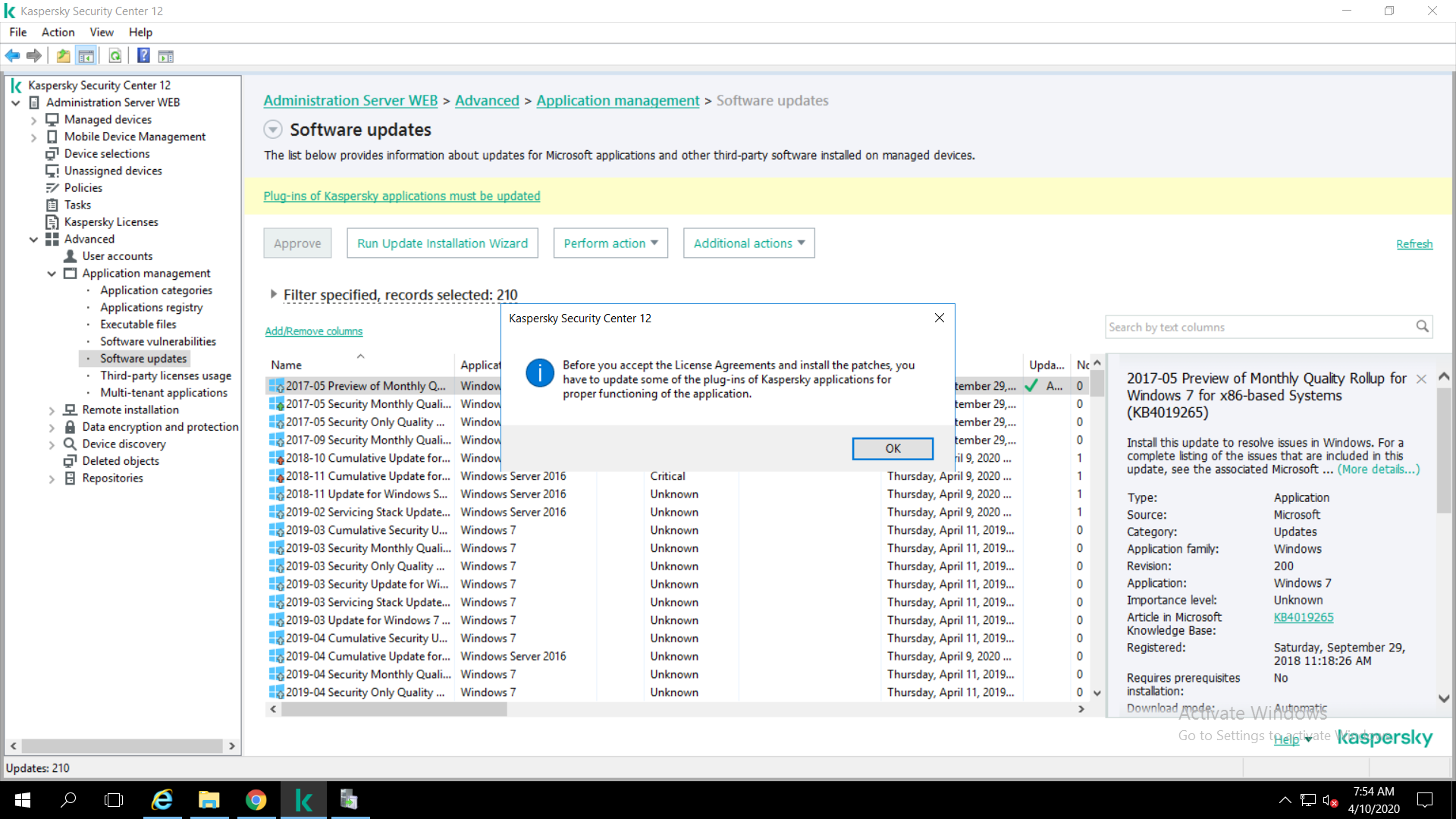Open the Perform action dropdown

click(610, 243)
